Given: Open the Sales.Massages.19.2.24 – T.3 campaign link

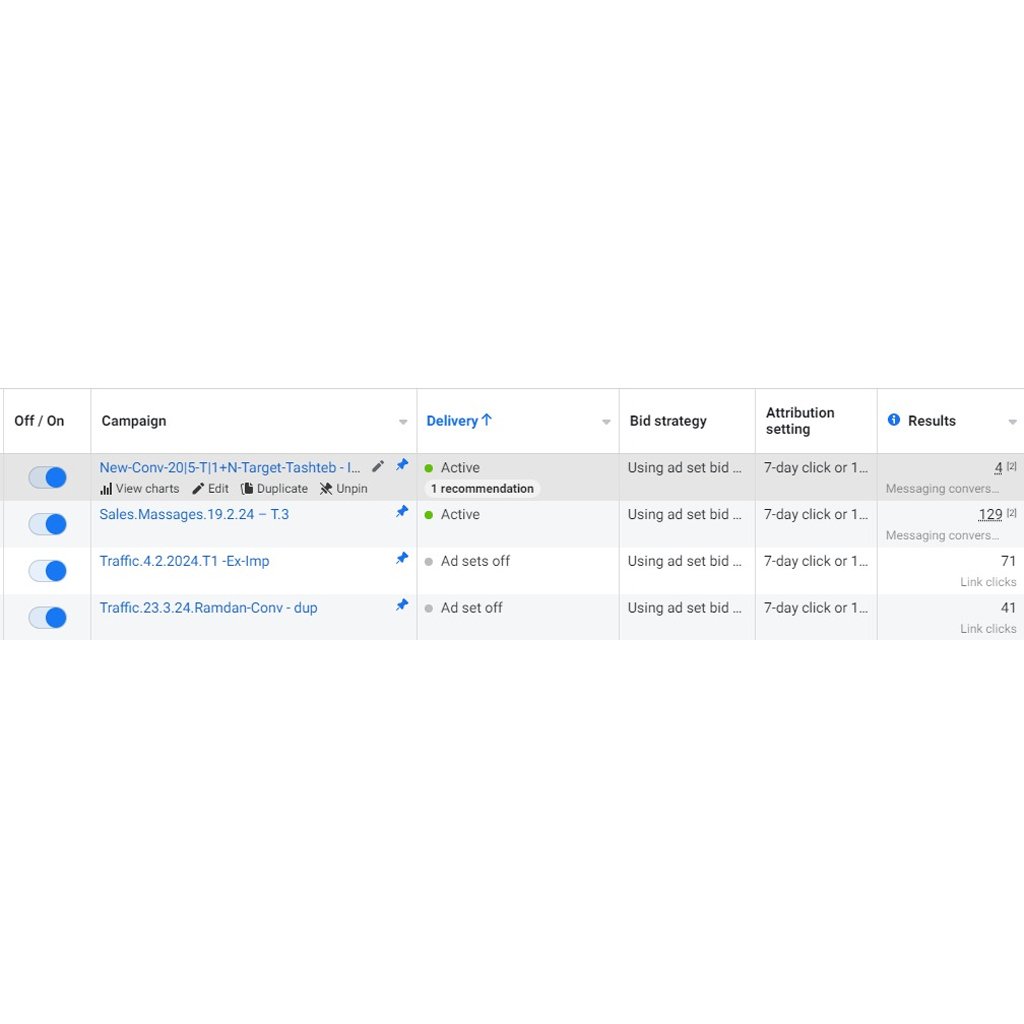Looking at the screenshot, I should [x=194, y=515].
